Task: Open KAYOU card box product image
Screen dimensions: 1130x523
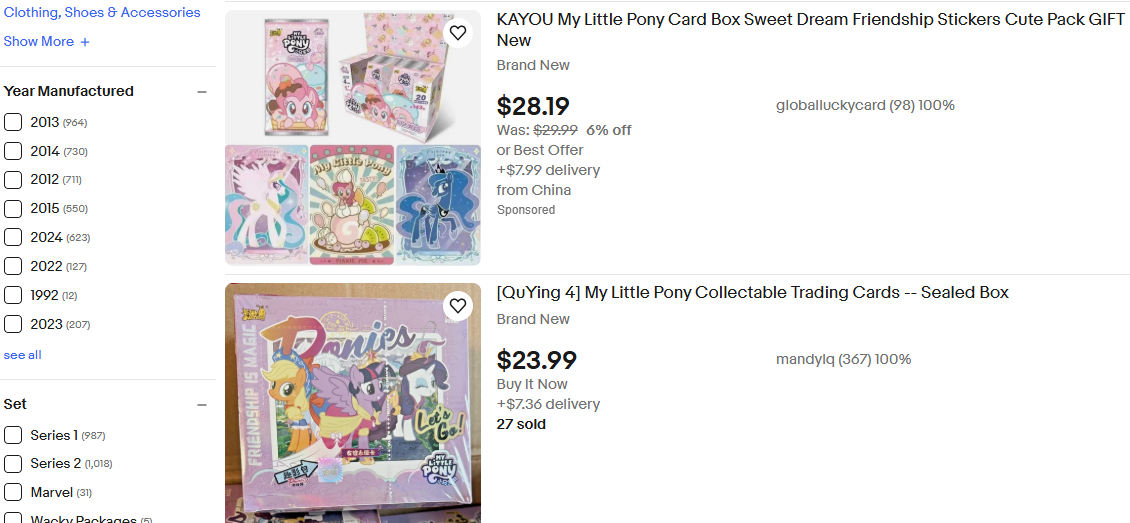Action: (352, 138)
